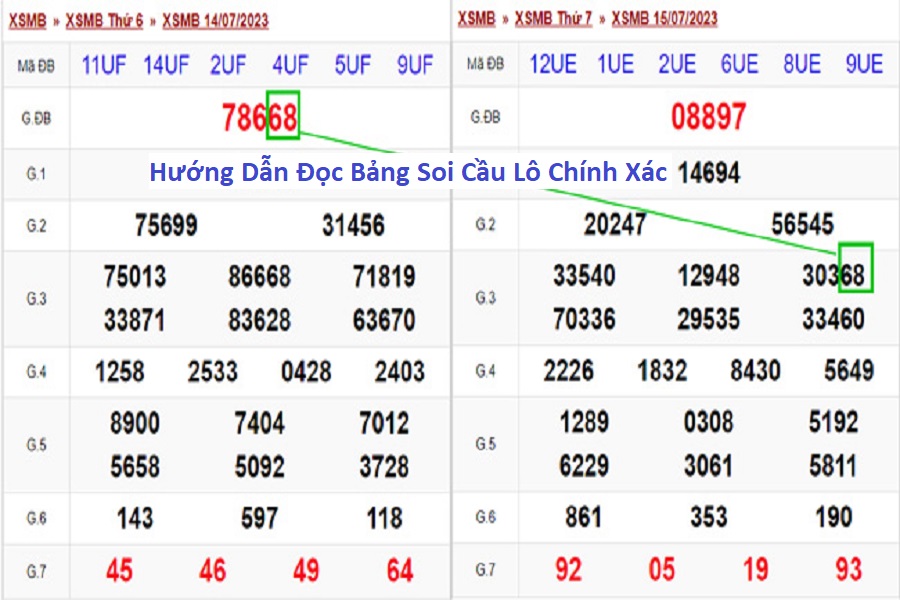Click the G.3 number 86668
The image size is (900, 600).
[x=259, y=276]
